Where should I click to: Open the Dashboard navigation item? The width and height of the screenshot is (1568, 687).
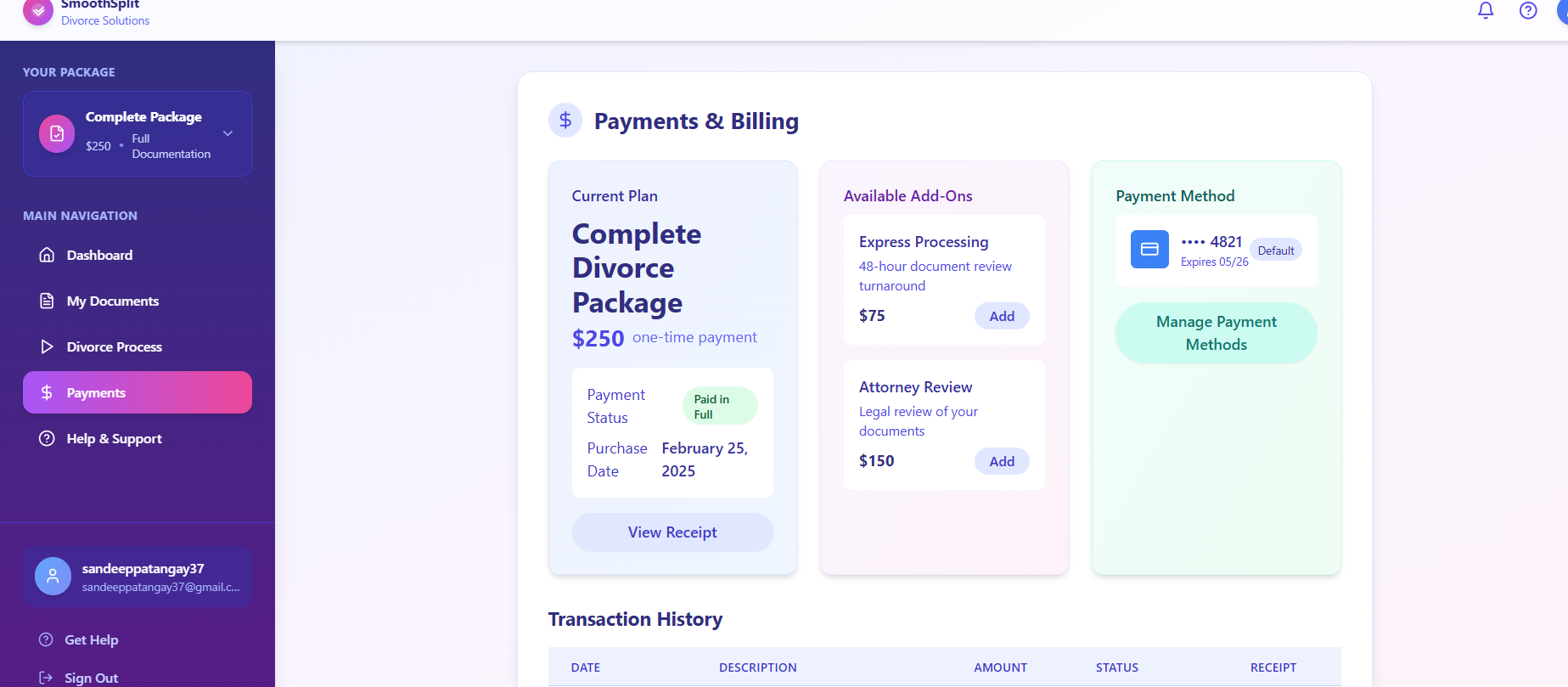click(99, 255)
